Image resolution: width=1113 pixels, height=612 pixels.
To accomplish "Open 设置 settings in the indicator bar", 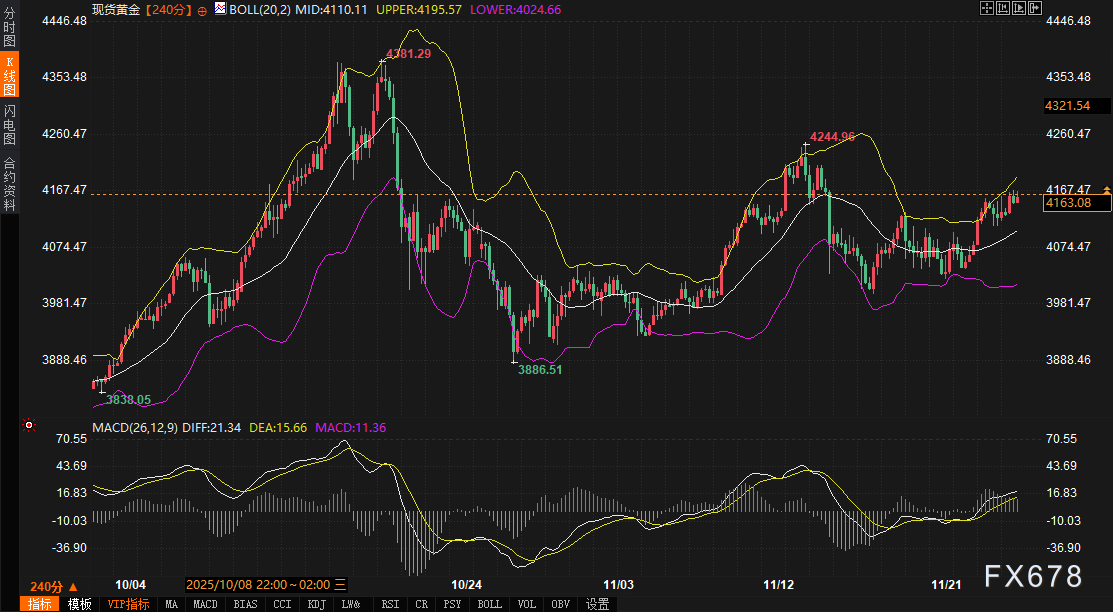I will pyautogui.click(x=597, y=604).
